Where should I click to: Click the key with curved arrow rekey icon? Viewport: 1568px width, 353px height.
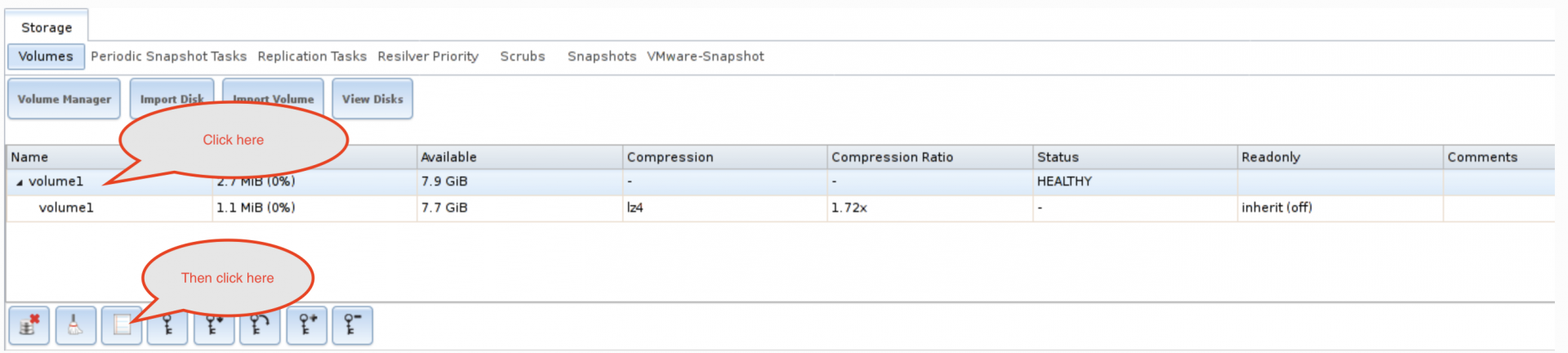coord(260,325)
